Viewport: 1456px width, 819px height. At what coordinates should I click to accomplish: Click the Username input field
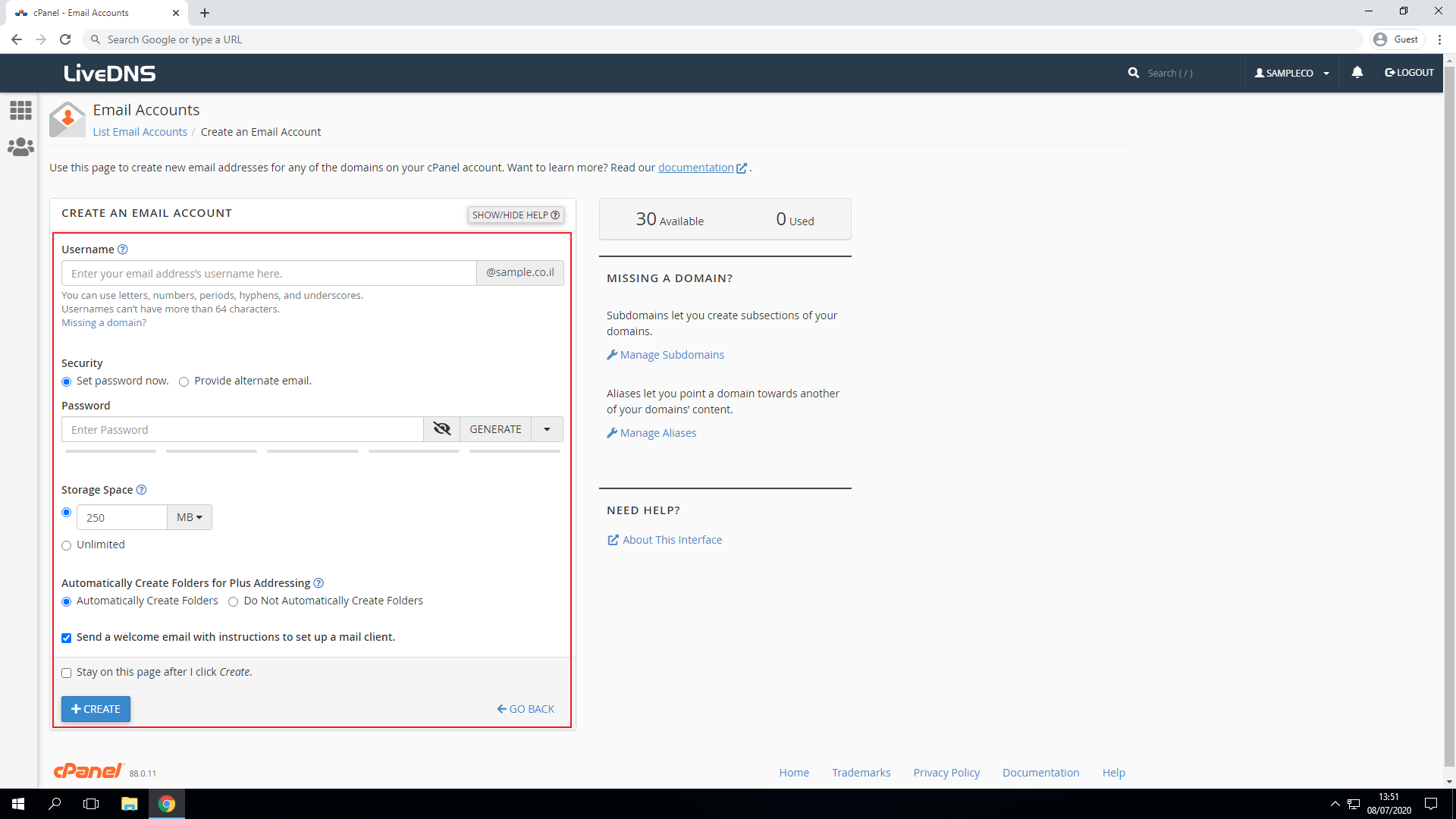pos(269,273)
